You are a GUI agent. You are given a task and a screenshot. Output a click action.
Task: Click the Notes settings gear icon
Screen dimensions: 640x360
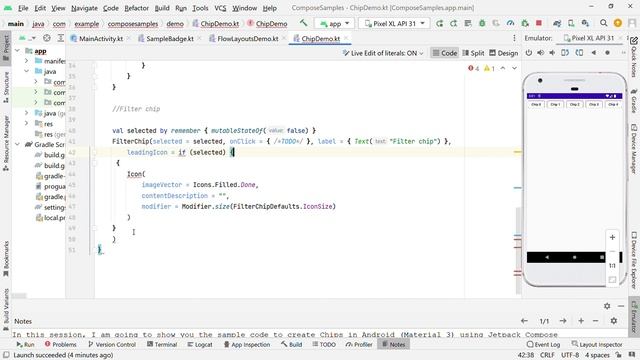[x=613, y=321]
